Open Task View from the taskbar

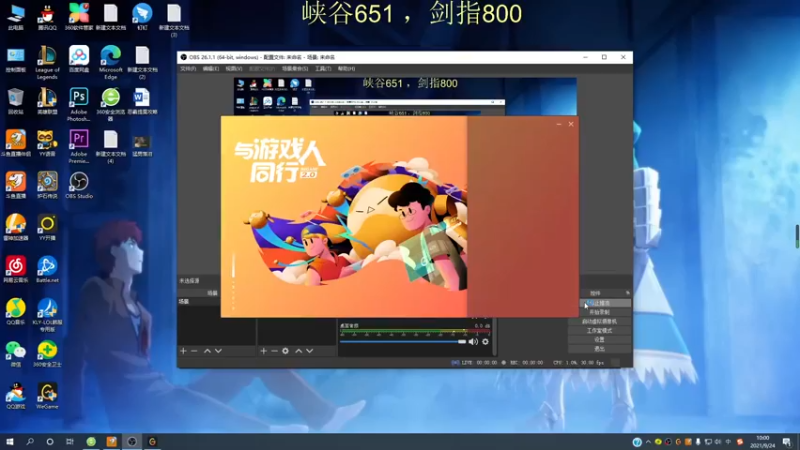click(x=69, y=442)
